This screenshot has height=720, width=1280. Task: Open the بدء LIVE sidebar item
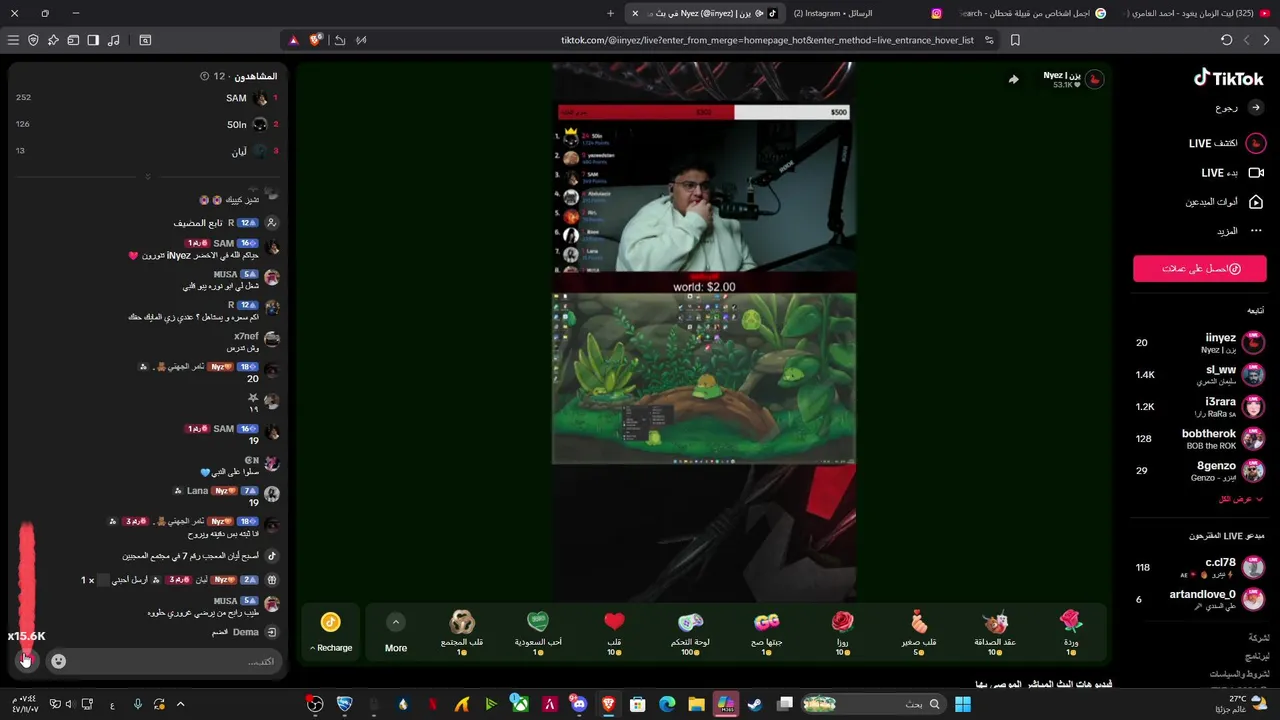click(x=1232, y=173)
